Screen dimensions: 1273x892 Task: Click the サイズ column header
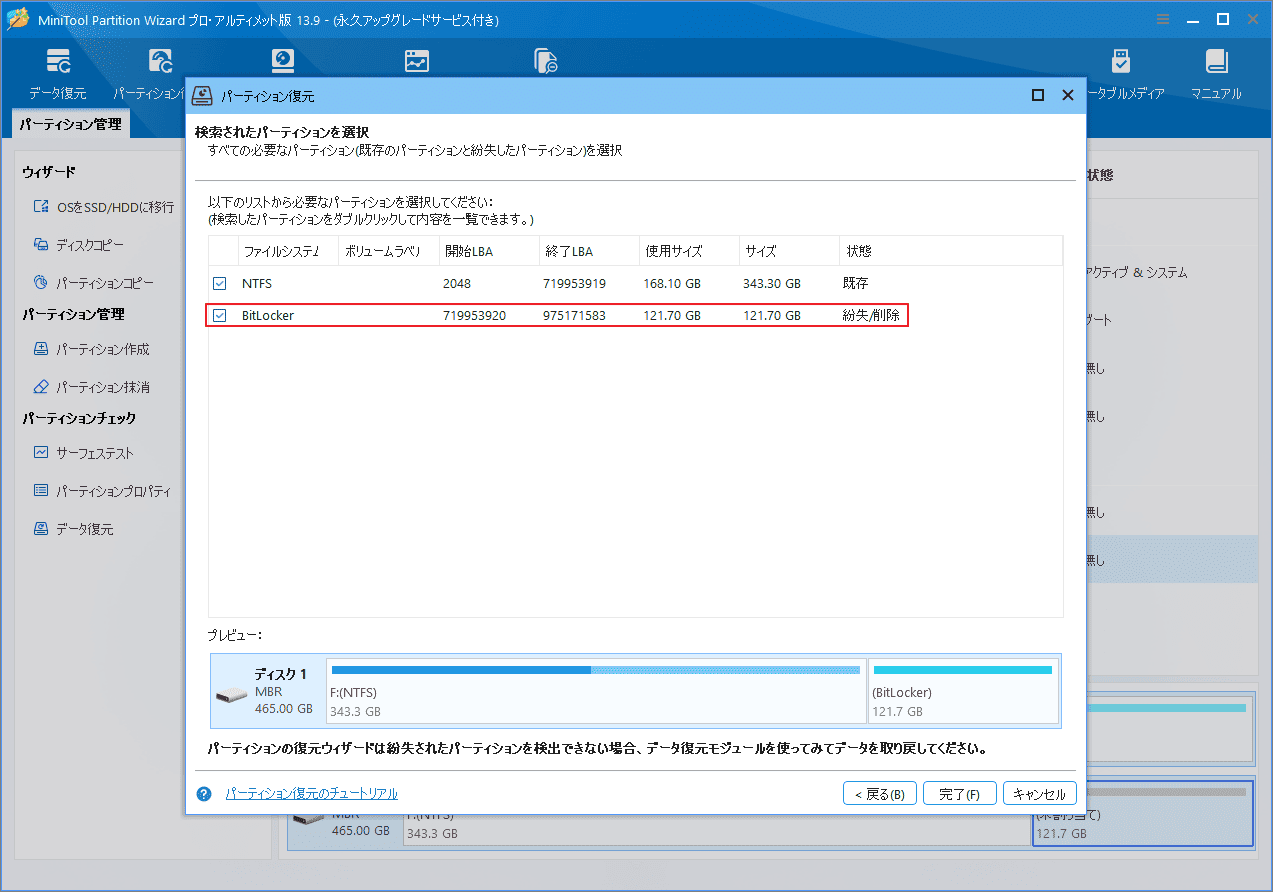point(788,251)
